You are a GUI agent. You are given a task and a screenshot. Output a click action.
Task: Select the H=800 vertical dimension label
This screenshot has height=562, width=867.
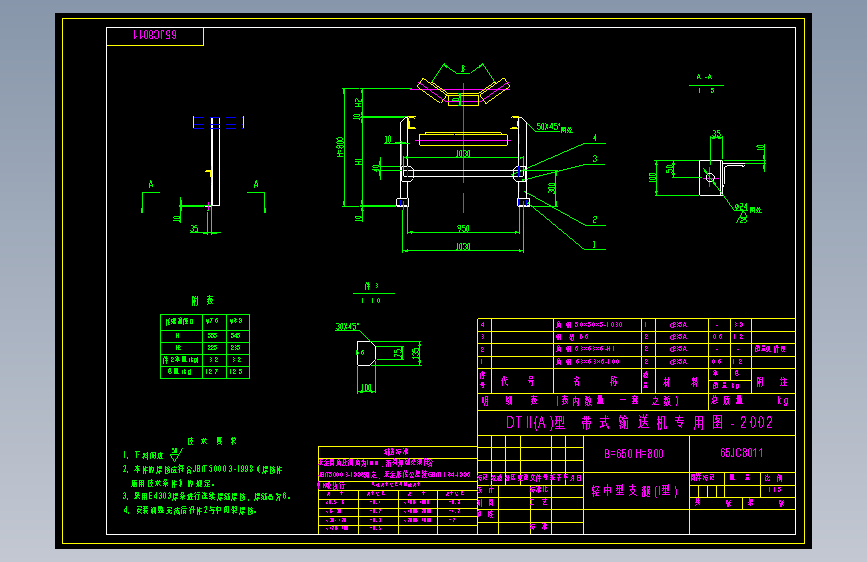click(x=340, y=147)
